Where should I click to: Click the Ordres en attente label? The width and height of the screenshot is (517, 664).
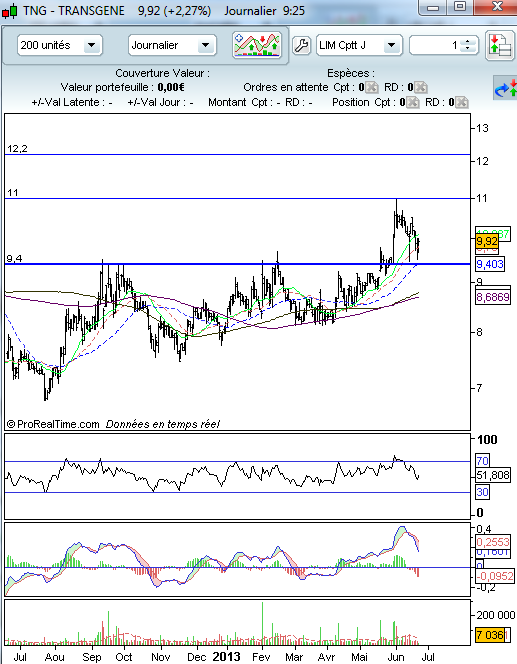click(x=286, y=87)
